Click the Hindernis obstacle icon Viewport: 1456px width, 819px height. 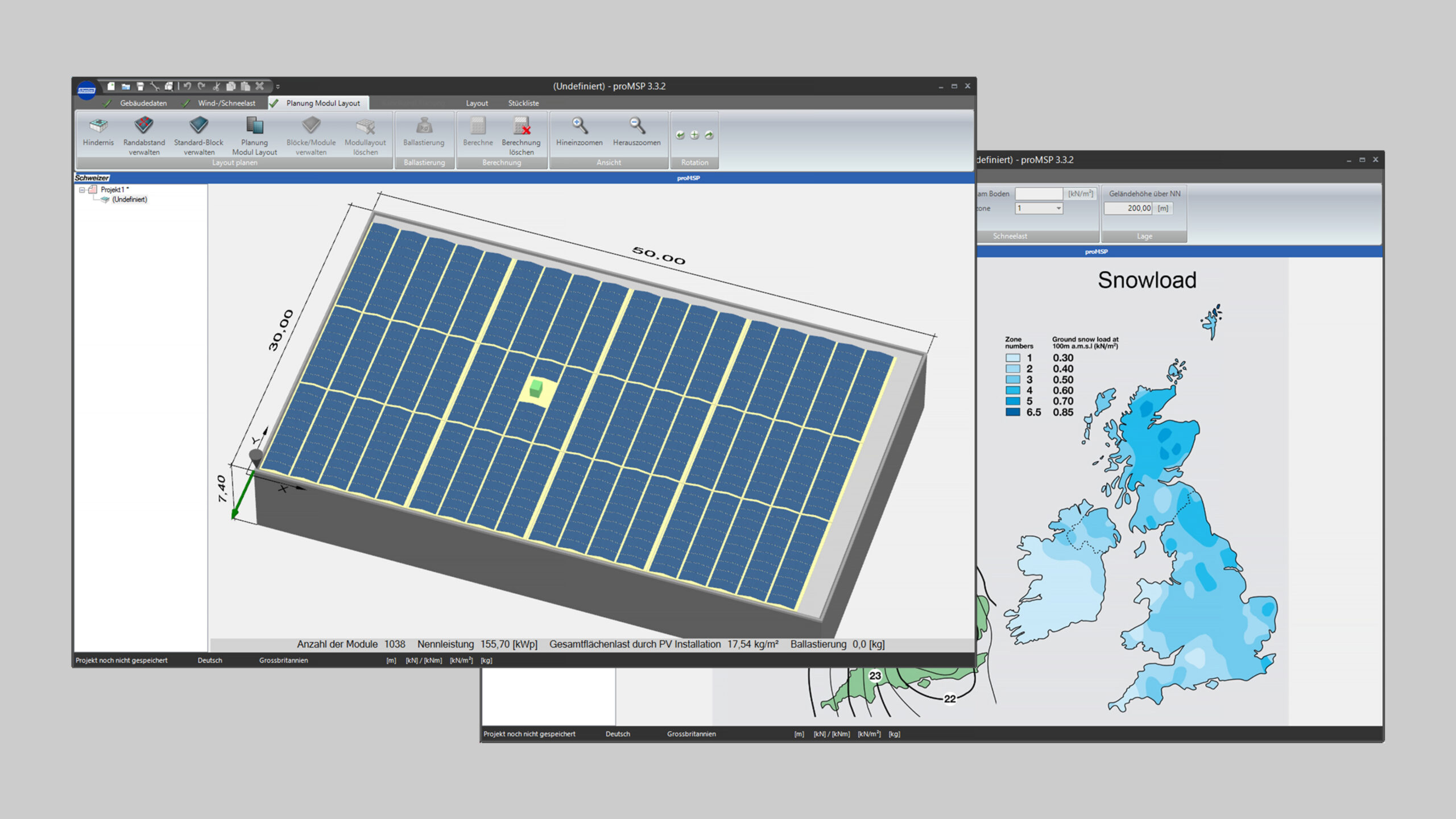tap(98, 126)
